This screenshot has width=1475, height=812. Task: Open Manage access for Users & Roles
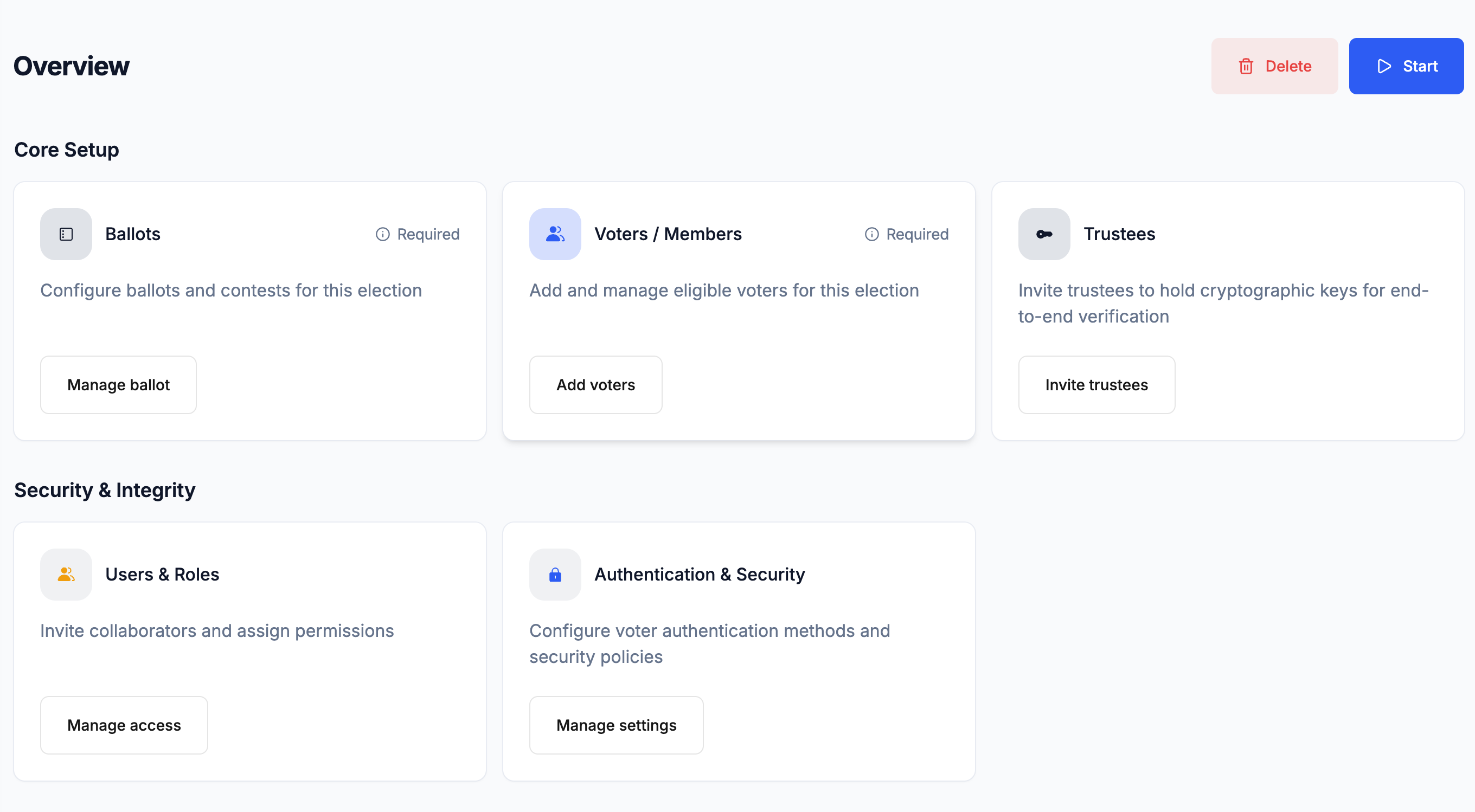[124, 725]
